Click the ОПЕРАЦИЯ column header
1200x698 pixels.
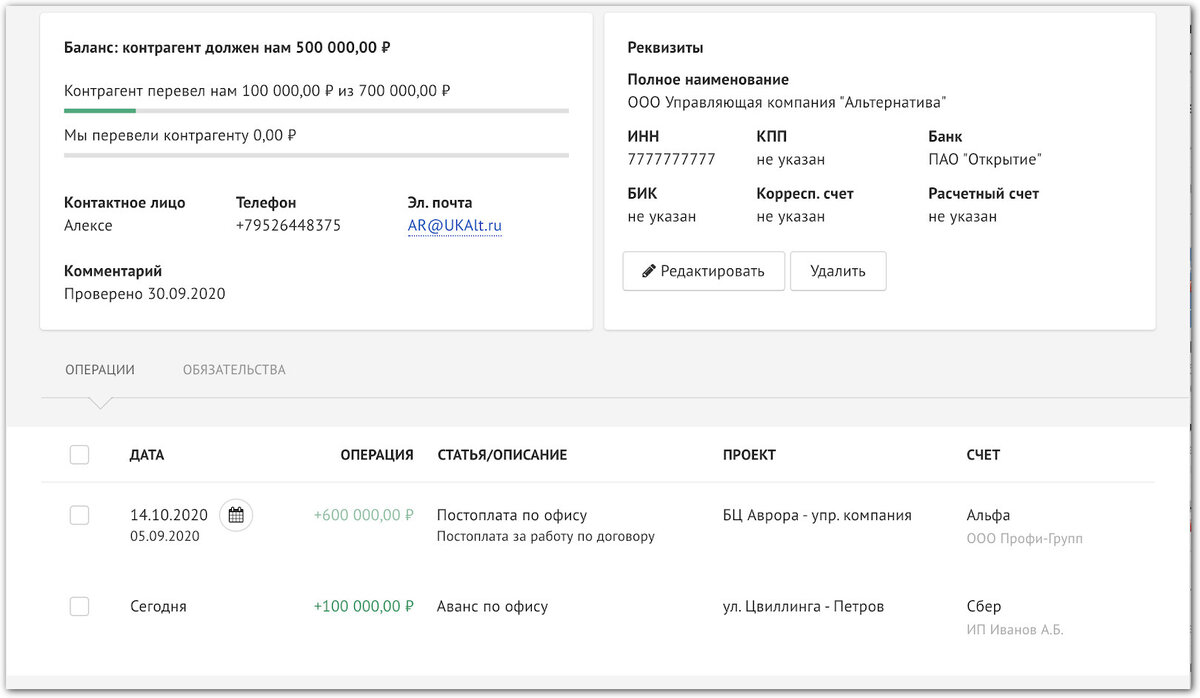click(376, 455)
